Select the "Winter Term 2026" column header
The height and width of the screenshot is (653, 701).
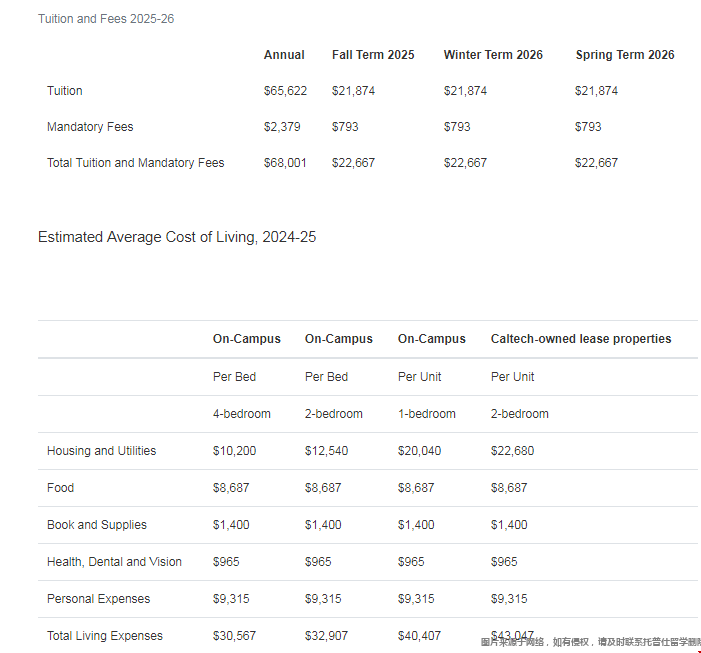tap(493, 55)
